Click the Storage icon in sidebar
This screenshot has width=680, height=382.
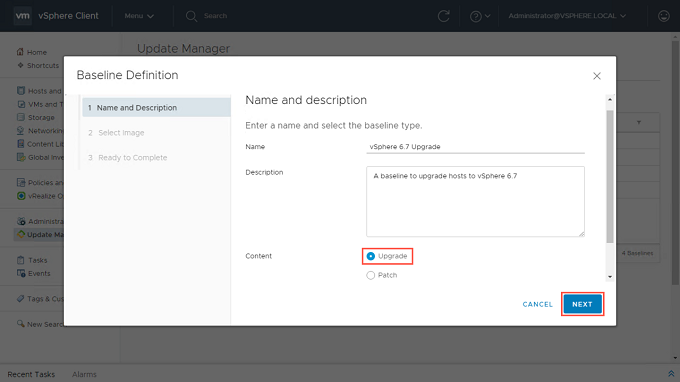click(21, 117)
